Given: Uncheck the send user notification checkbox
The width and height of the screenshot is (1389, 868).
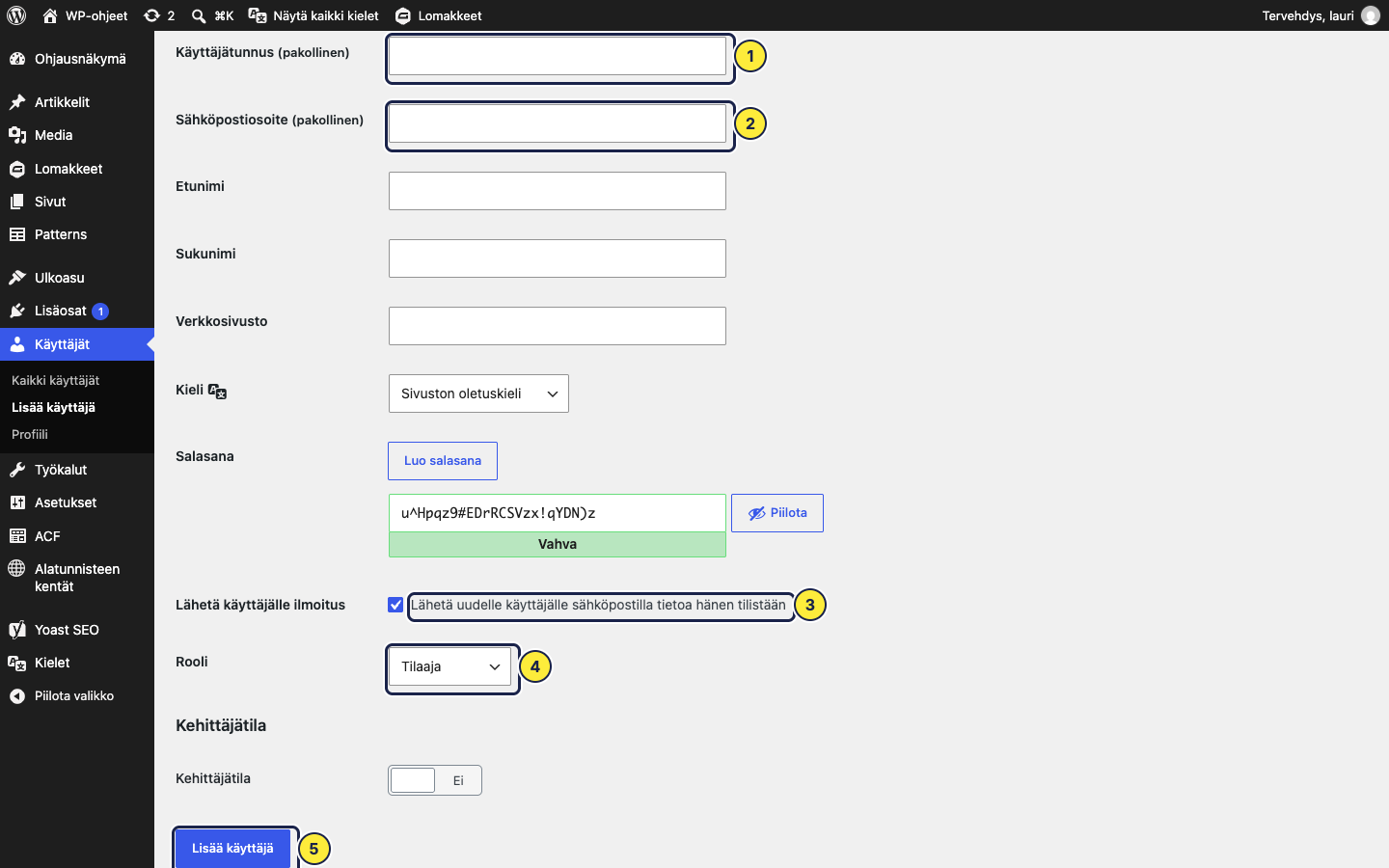Looking at the screenshot, I should tap(395, 605).
